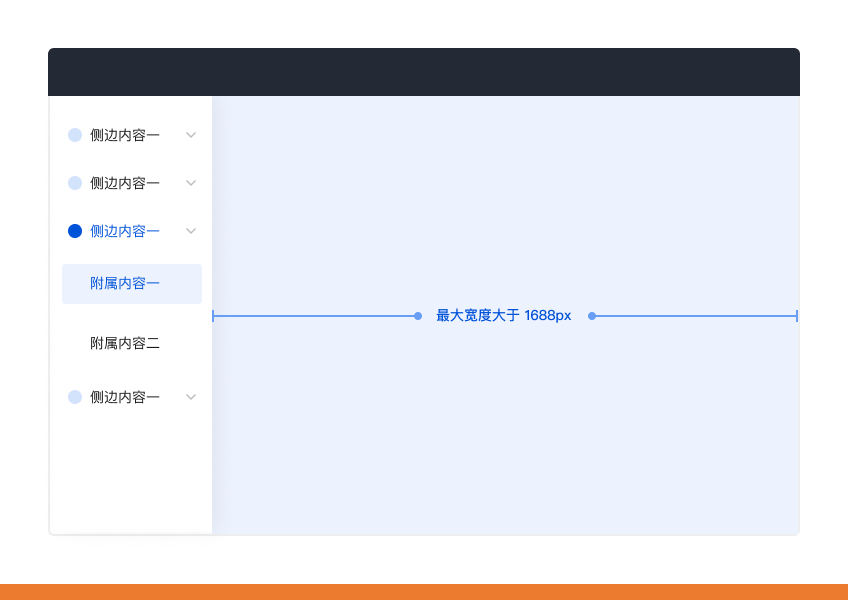848x600 pixels.
Task: Expand the chevron of 侧边内容一 below 附属内容二
Action: coord(191,397)
